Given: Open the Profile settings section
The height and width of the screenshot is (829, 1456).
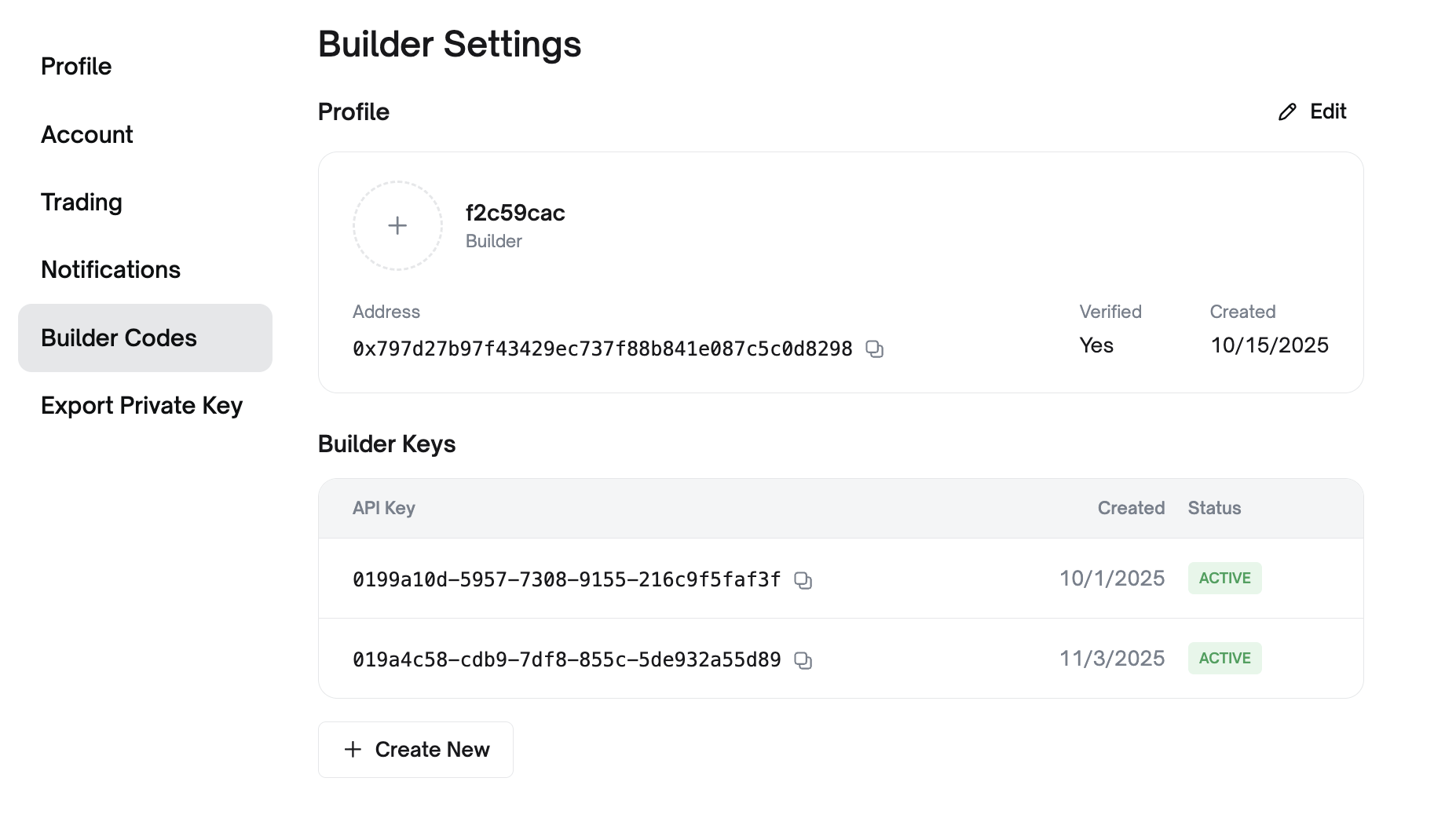Looking at the screenshot, I should tap(75, 66).
